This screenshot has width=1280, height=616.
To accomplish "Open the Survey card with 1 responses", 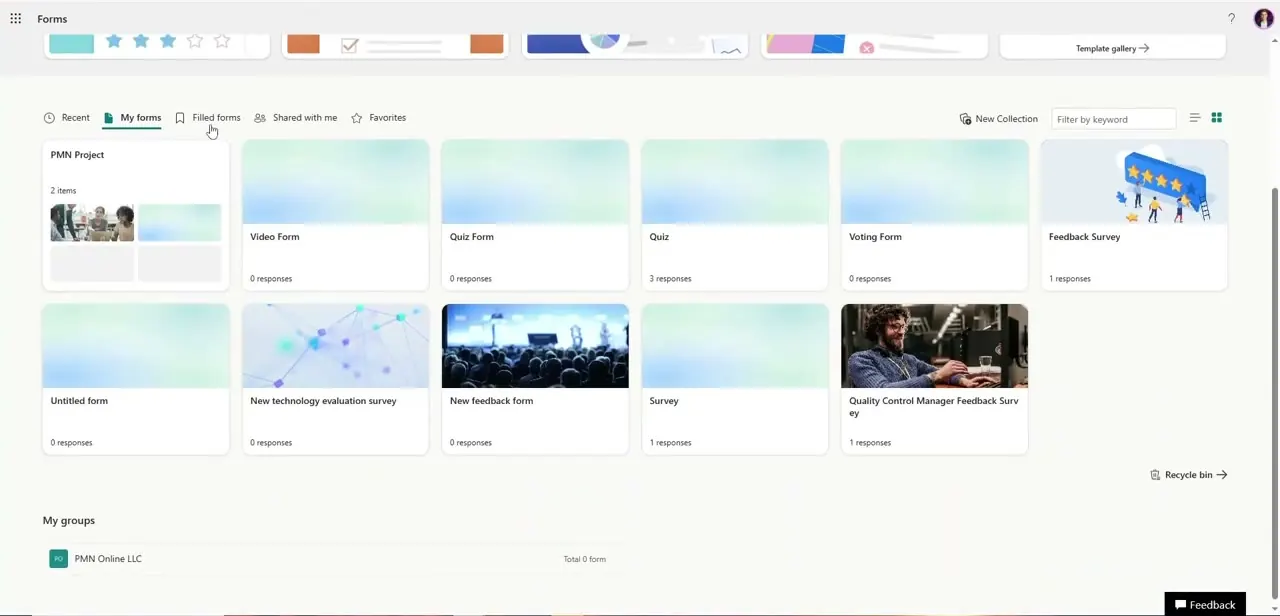I will pos(735,380).
